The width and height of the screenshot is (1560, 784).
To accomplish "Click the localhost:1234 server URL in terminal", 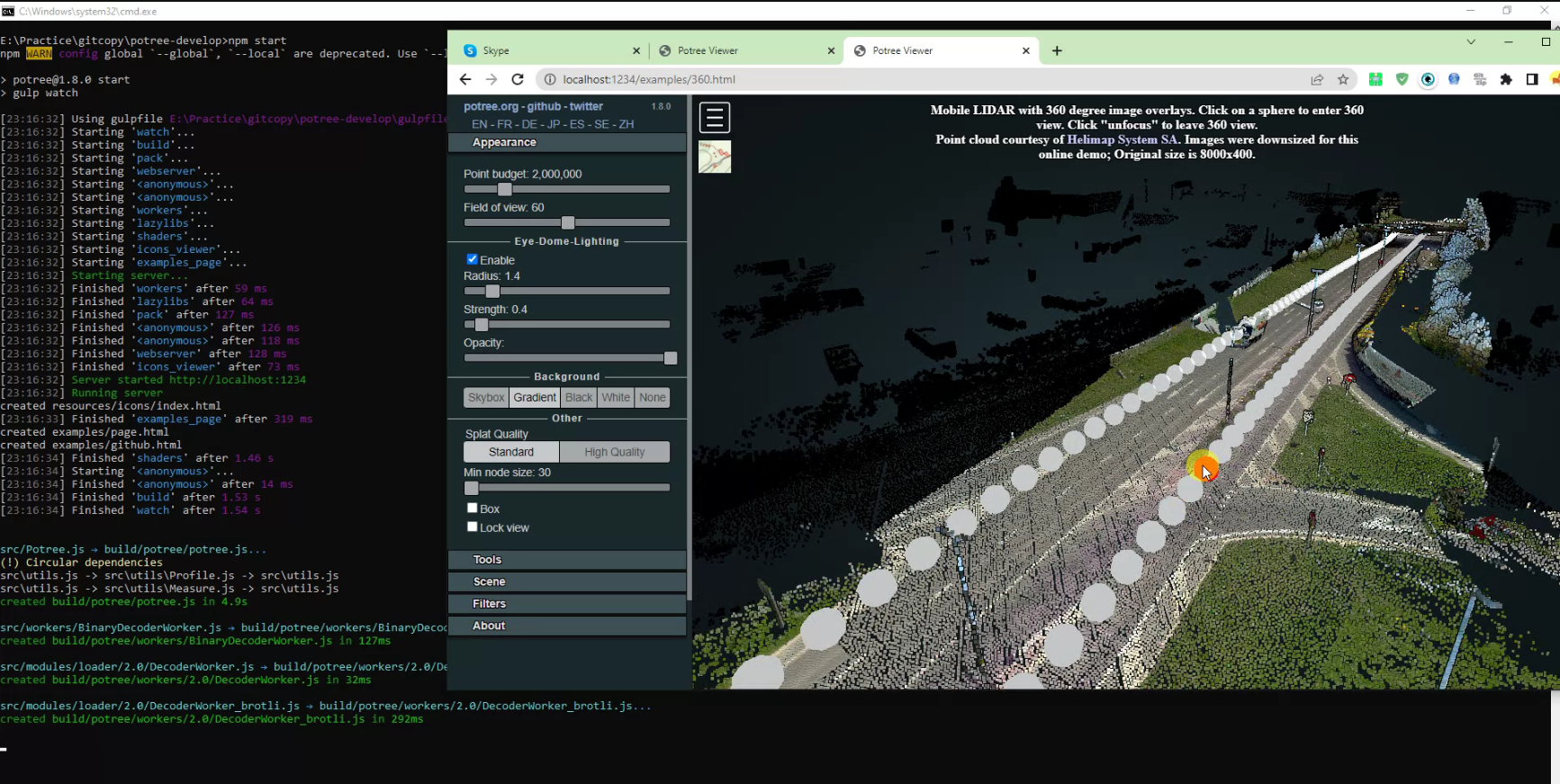I will (238, 380).
